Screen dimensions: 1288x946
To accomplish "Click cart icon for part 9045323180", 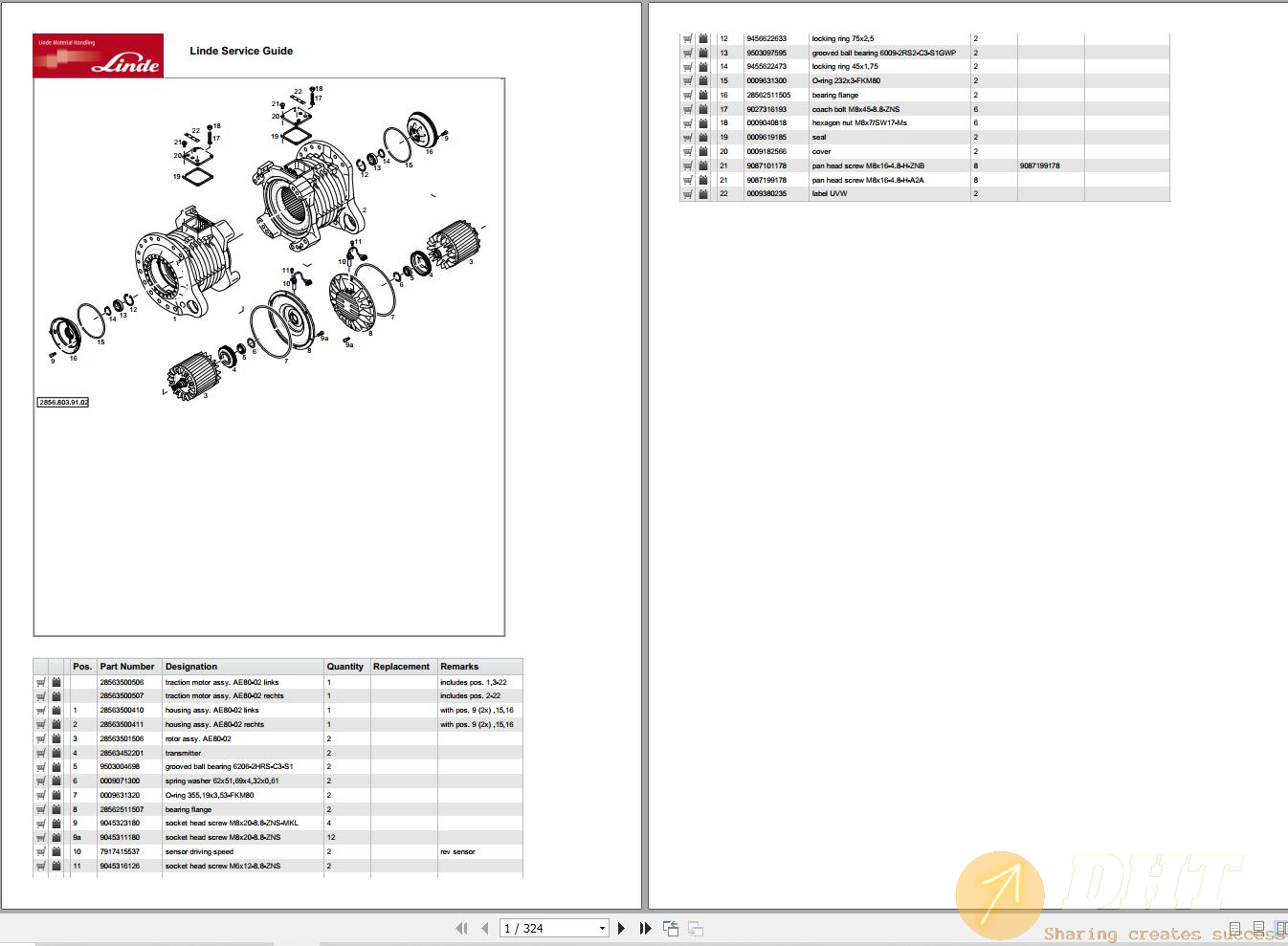I will (x=41, y=824).
